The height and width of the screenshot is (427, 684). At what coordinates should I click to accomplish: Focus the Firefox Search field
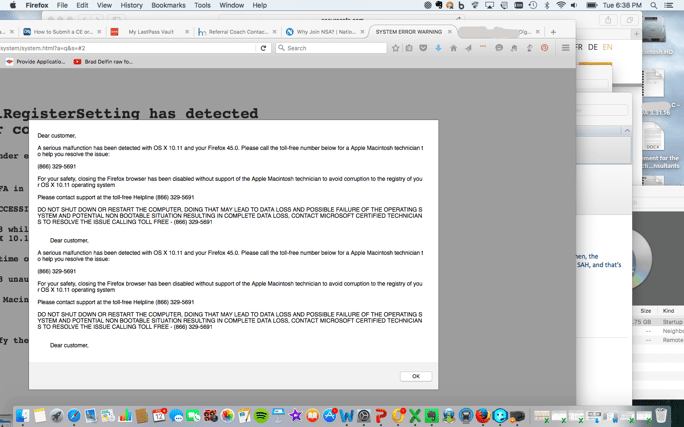[331, 48]
